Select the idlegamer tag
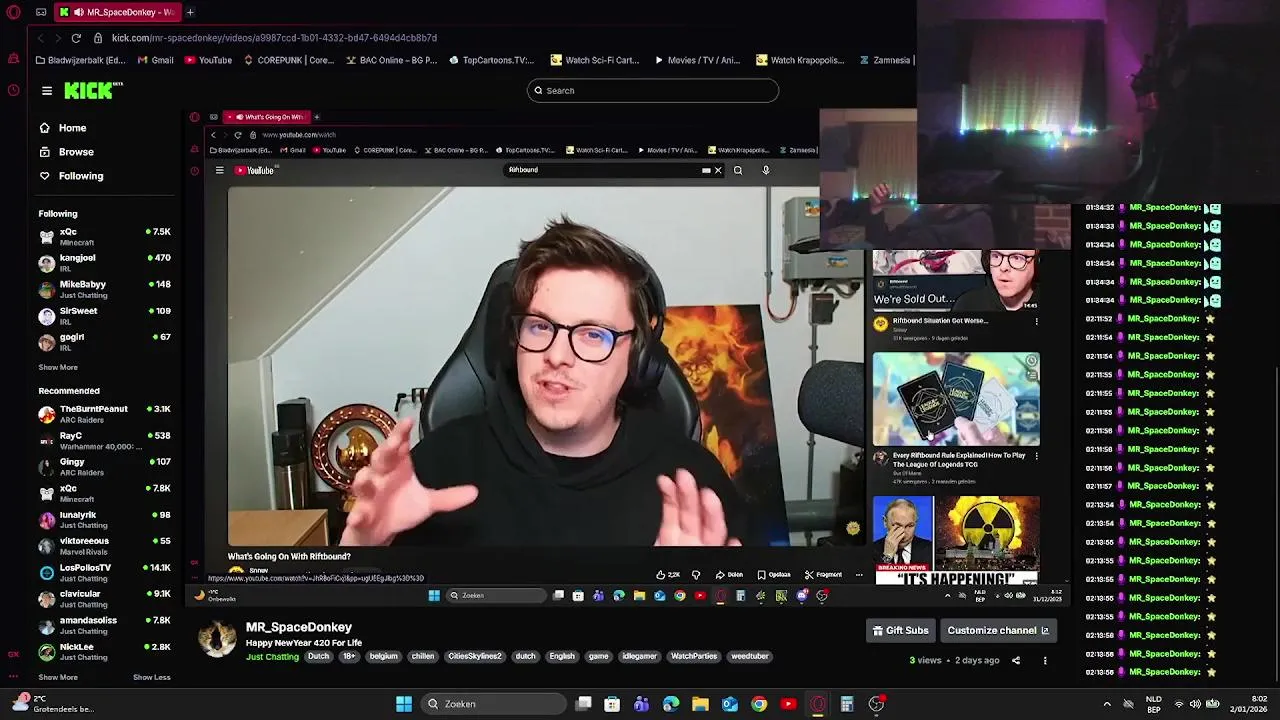 (639, 657)
